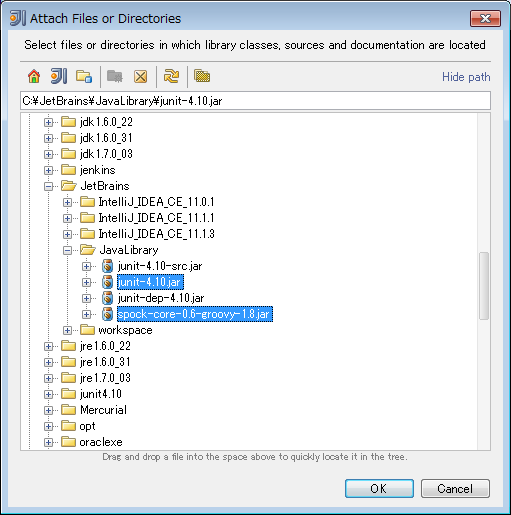Select the JetBrains folder label

coord(105,186)
